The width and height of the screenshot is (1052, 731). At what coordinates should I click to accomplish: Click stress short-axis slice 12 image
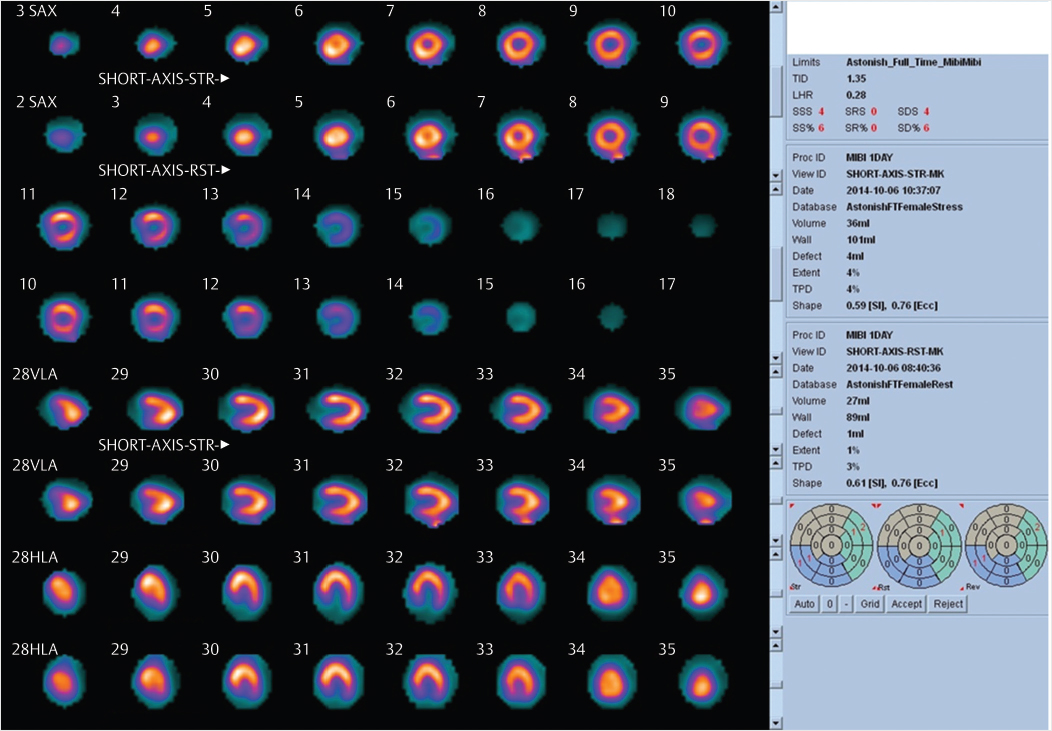point(149,226)
